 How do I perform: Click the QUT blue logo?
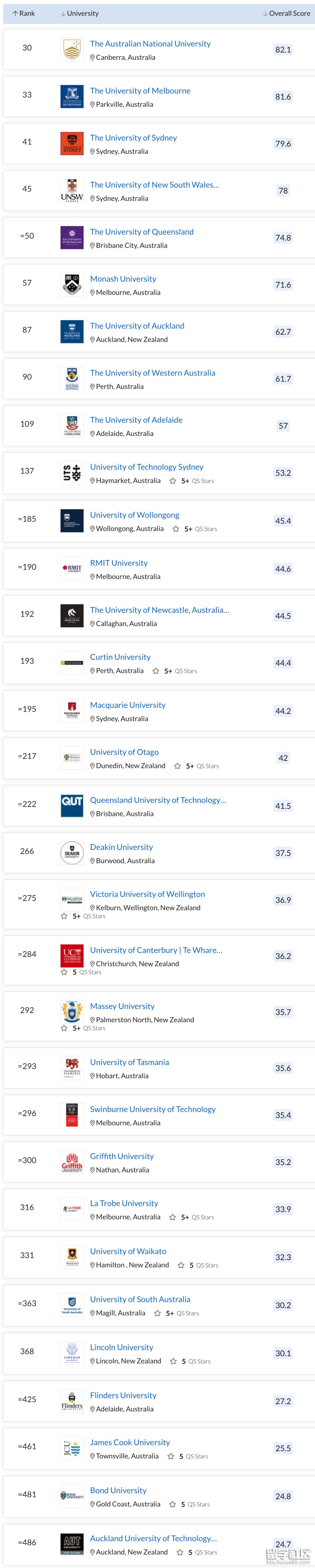[x=72, y=805]
